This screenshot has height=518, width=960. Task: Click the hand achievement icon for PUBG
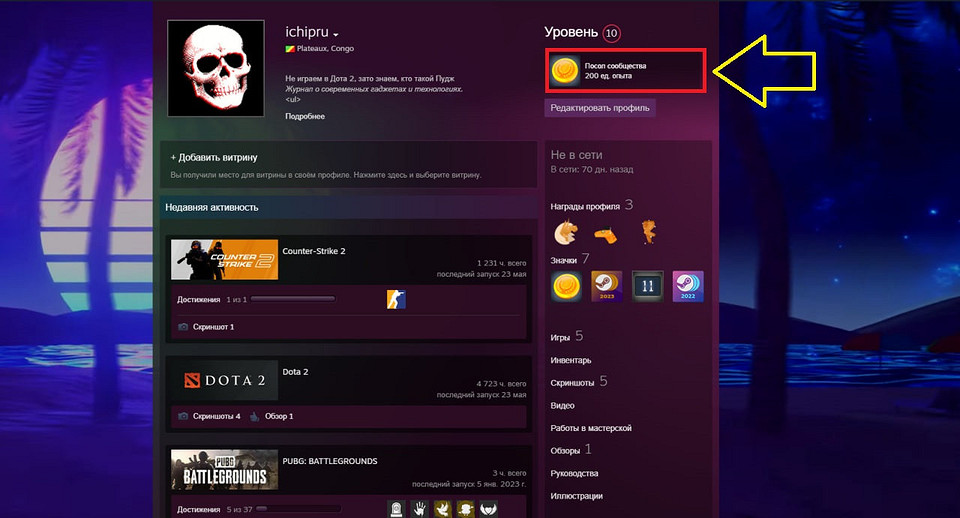pos(419,508)
